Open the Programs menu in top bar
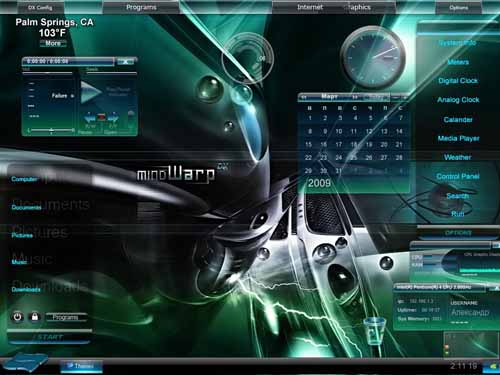This screenshot has height=375, width=500. pos(141,7)
